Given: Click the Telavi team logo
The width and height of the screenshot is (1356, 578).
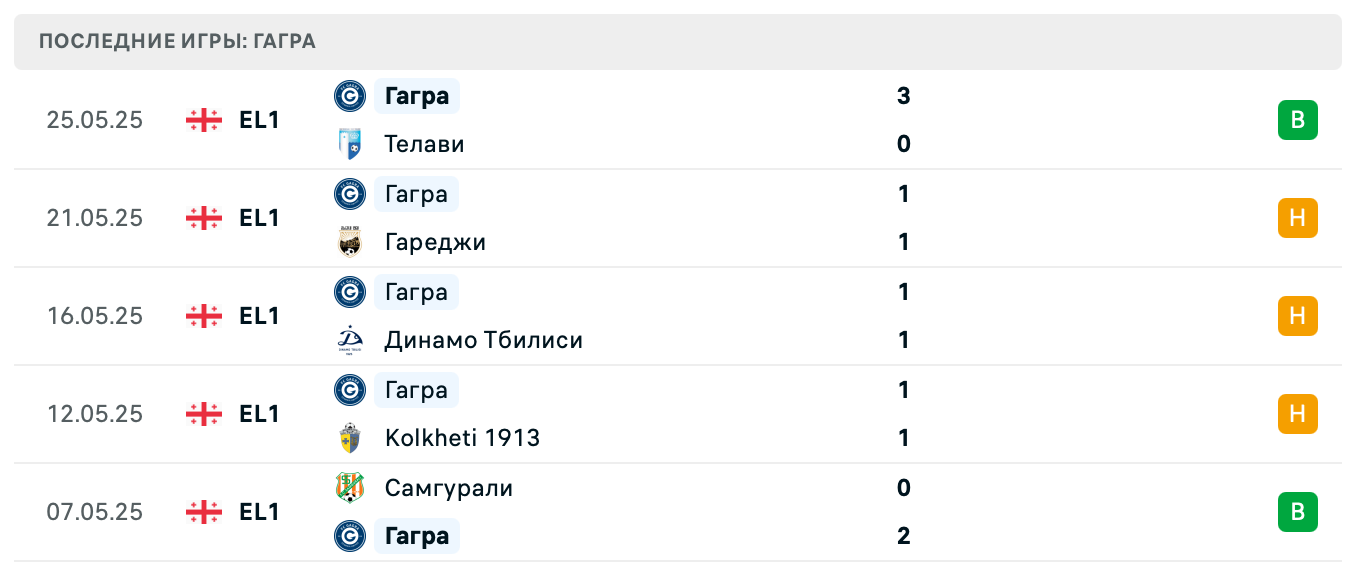Looking at the screenshot, I should tap(349, 144).
